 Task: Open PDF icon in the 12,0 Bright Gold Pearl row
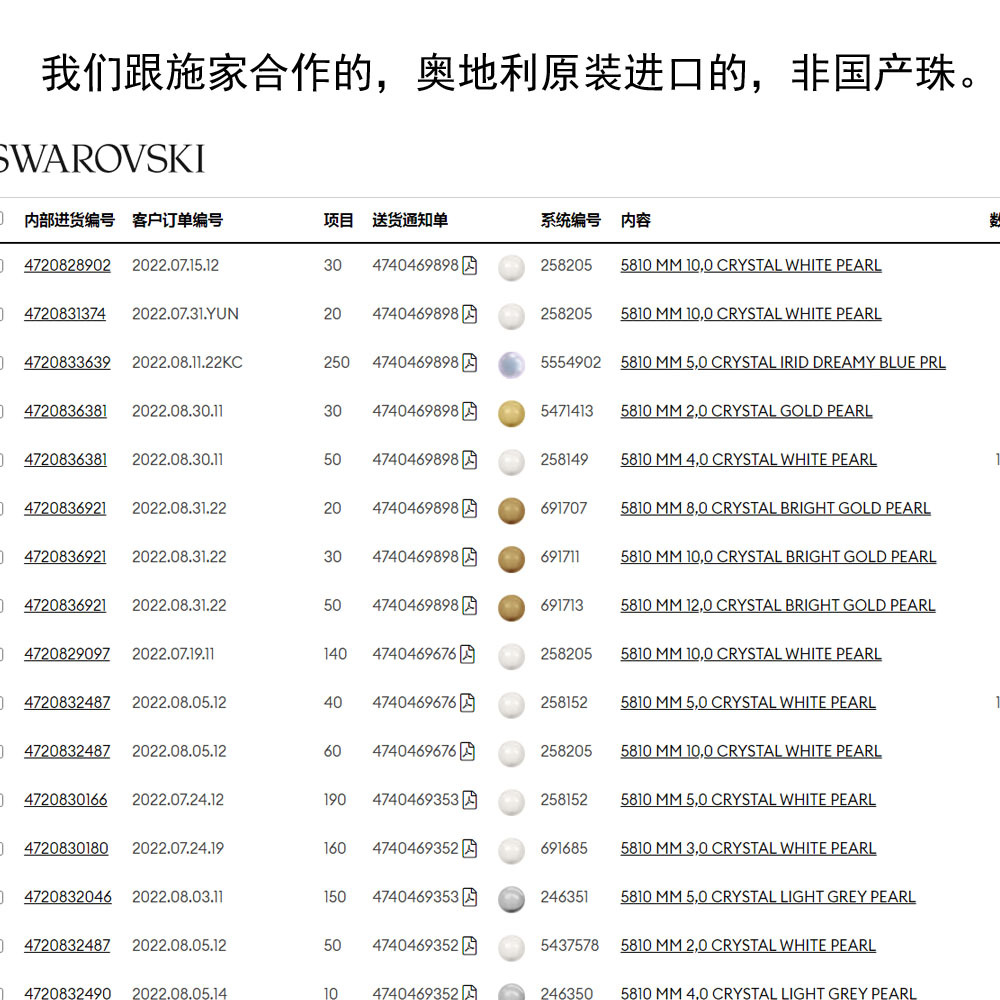[469, 605]
